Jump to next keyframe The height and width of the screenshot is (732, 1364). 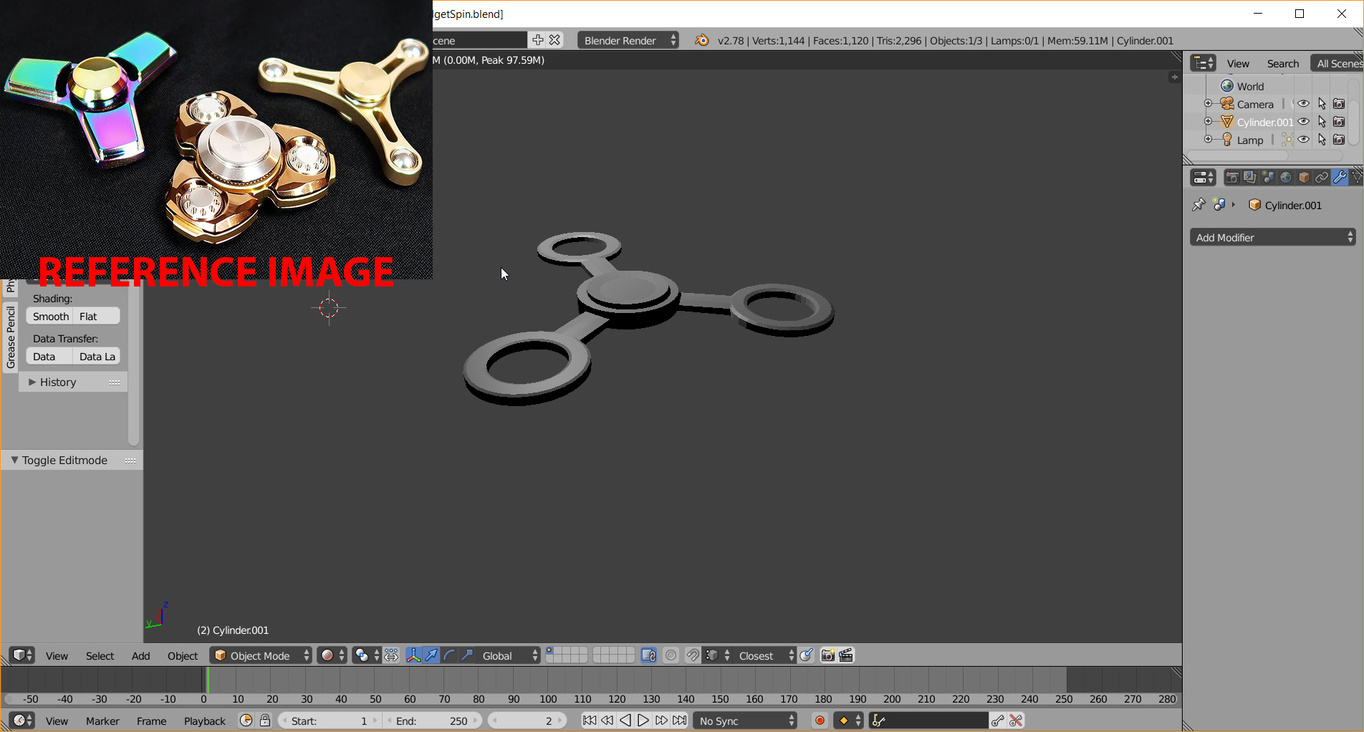coord(661,721)
